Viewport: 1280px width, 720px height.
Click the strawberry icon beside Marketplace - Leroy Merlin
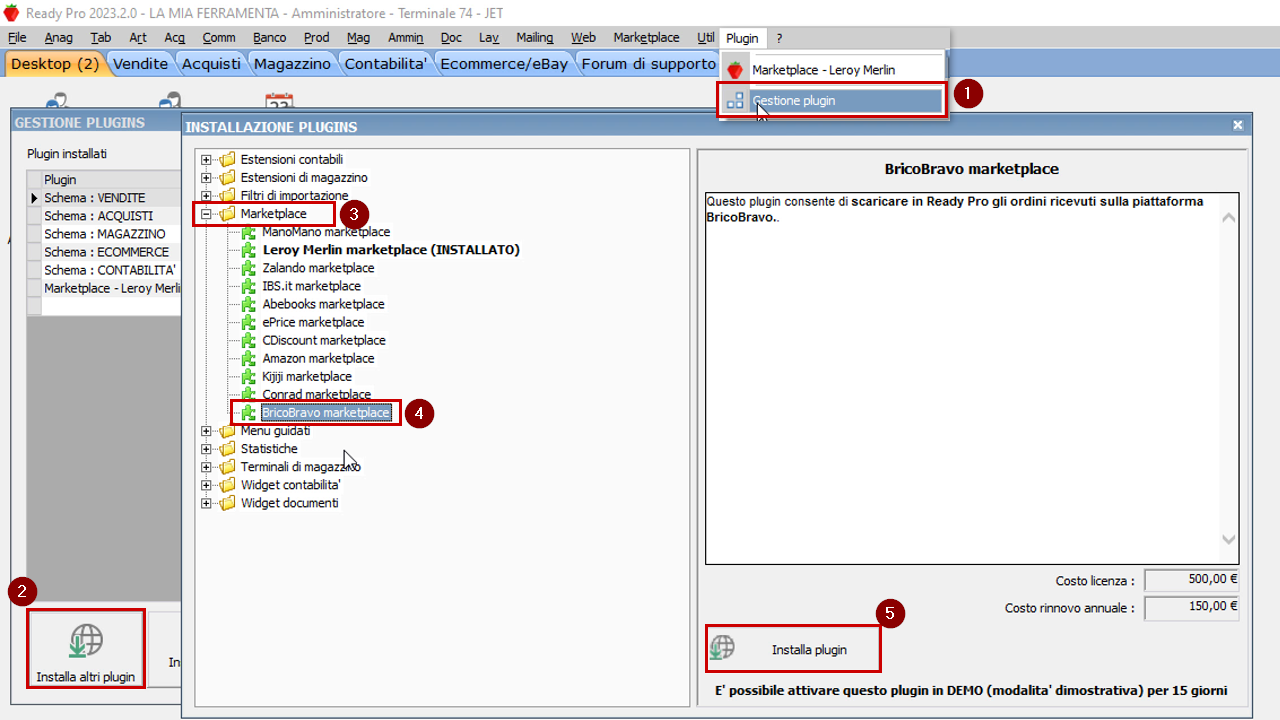(735, 70)
